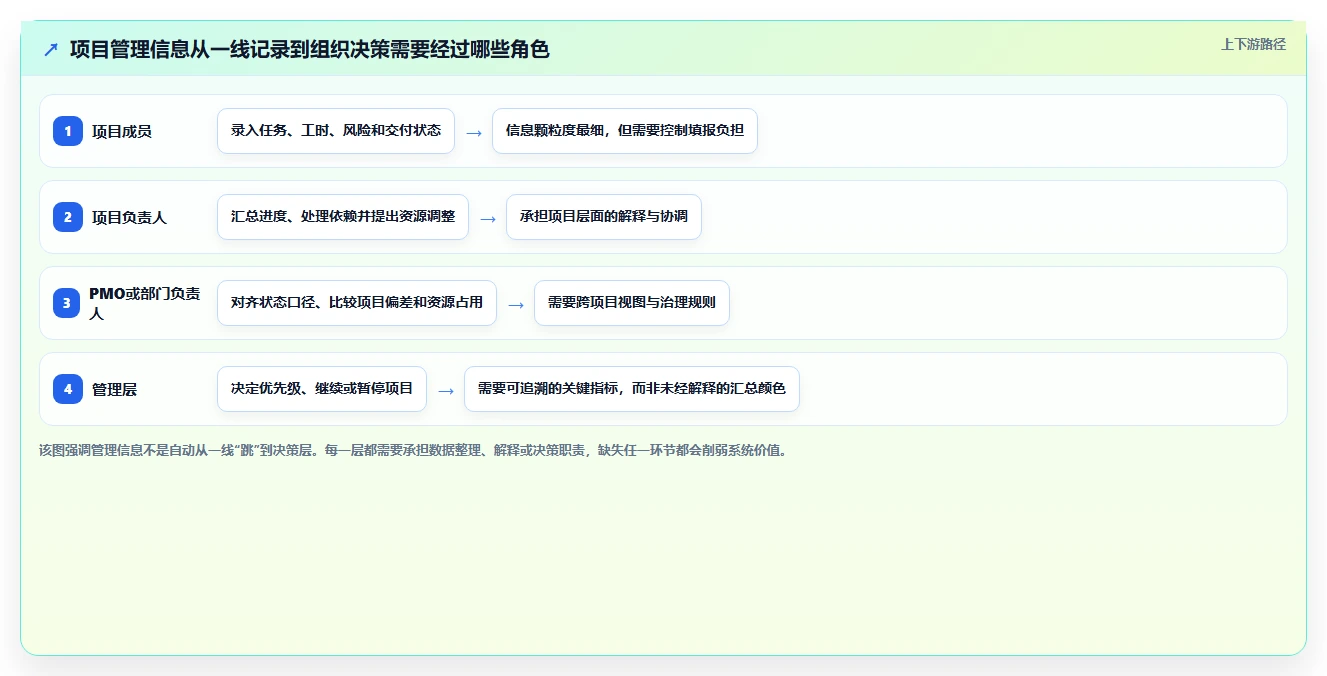Select the 管理层 role label

point(114,389)
